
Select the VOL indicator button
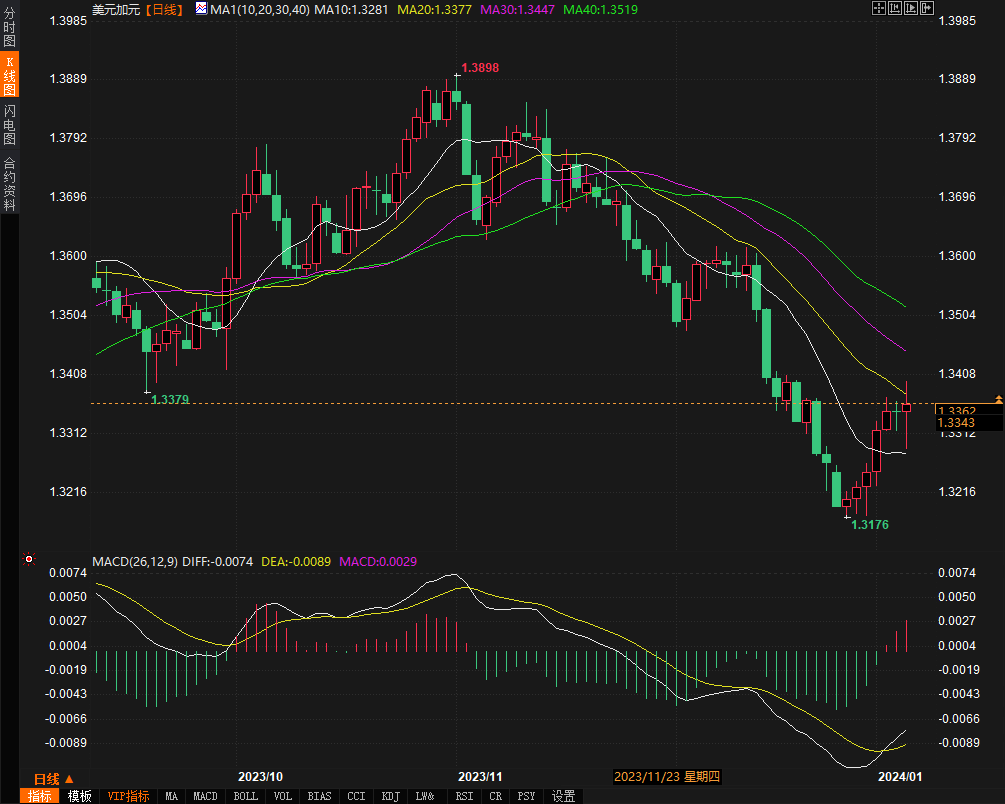click(x=283, y=796)
